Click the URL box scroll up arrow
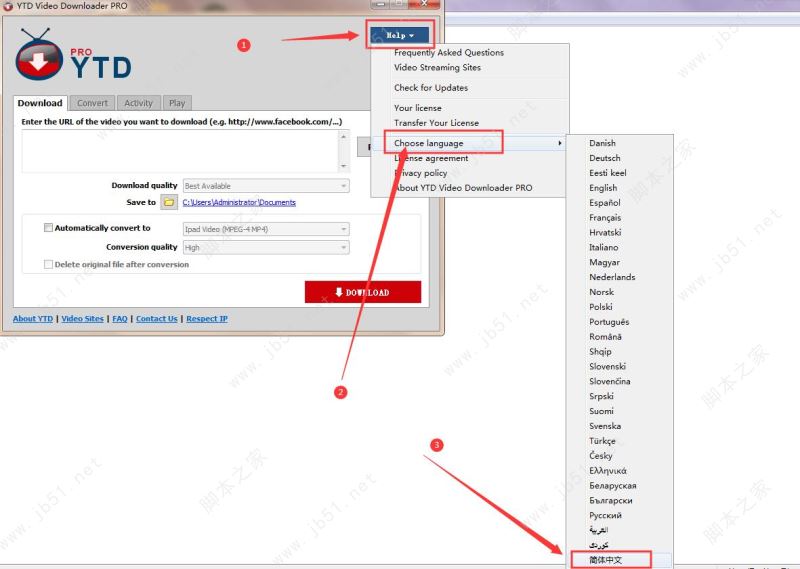800x569 pixels. coord(343,137)
